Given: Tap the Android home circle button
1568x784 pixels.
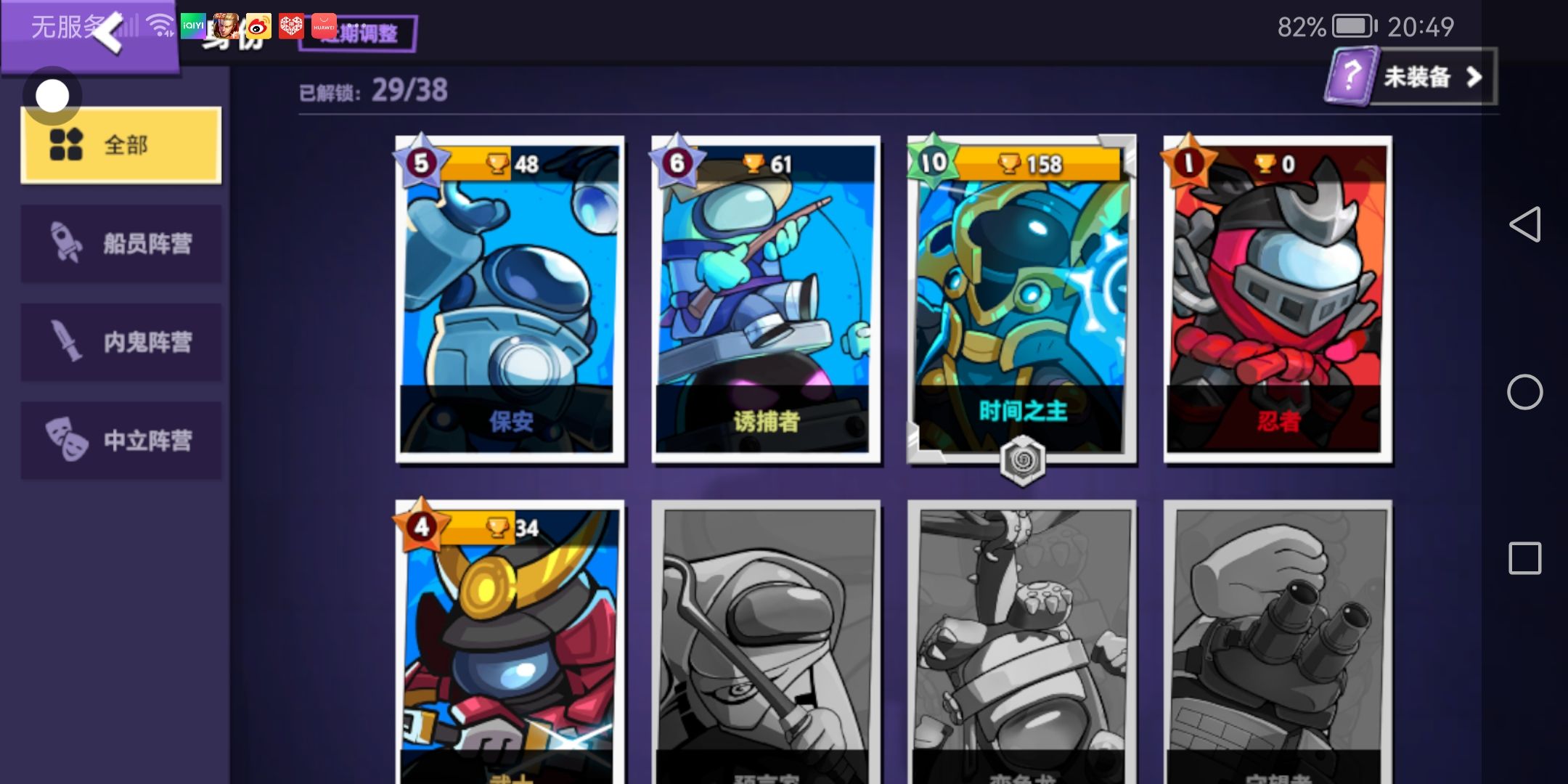Looking at the screenshot, I should coord(1524,392).
